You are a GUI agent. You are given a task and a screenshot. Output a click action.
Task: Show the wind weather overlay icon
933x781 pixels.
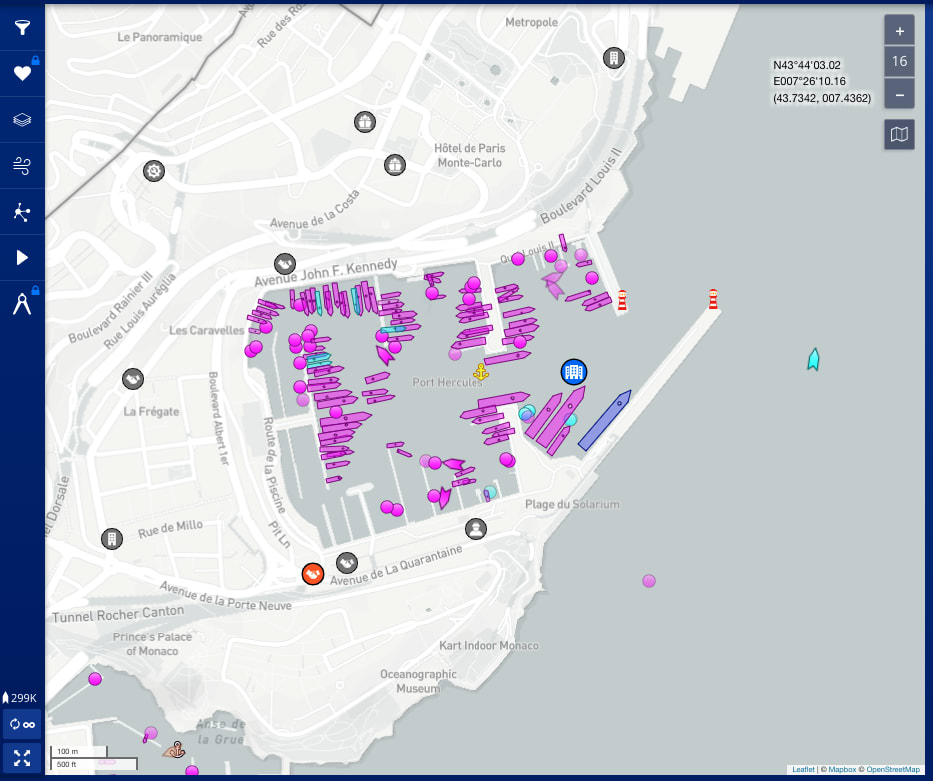coord(22,165)
